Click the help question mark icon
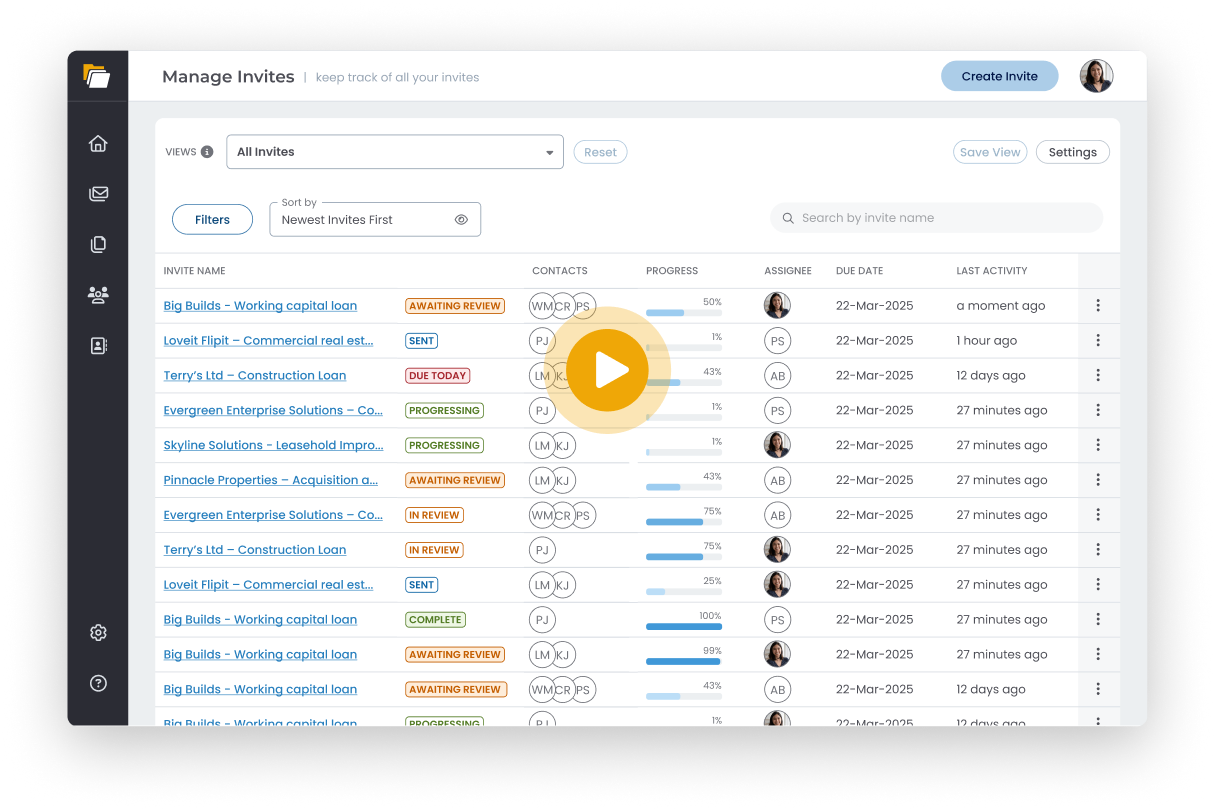Screen dimensions: 1215x811 click(97, 683)
